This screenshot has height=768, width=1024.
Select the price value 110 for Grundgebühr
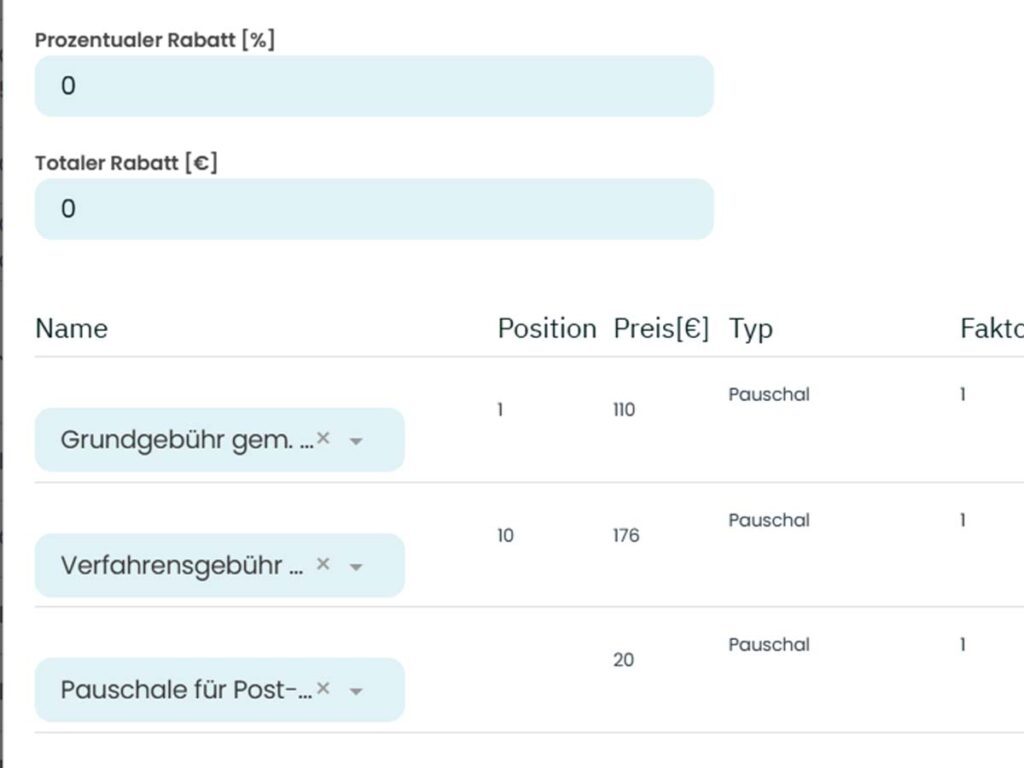[x=624, y=410]
